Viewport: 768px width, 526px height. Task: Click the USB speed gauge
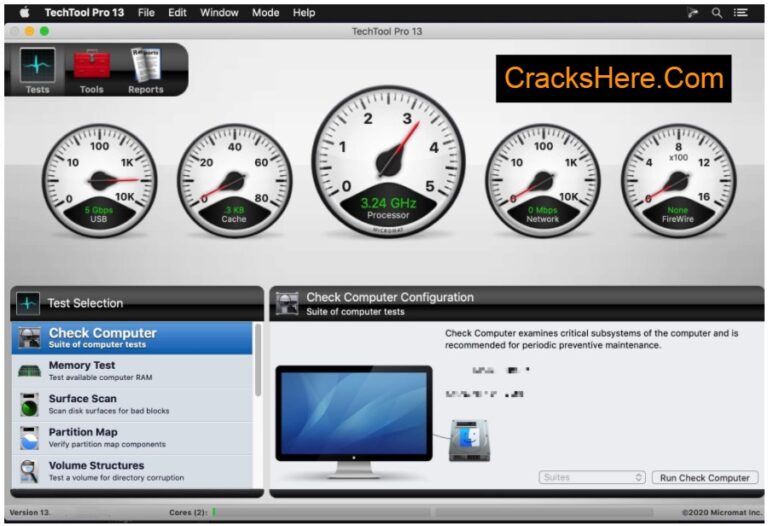[99, 181]
